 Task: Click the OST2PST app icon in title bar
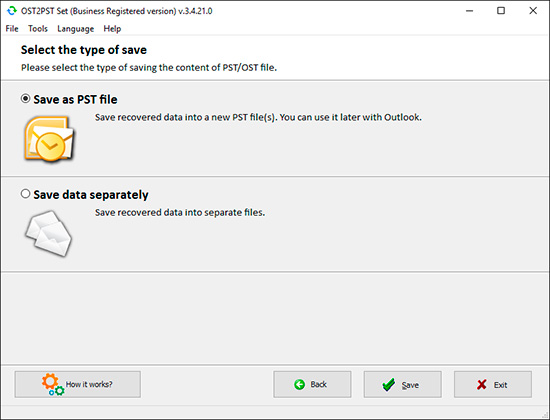(x=12, y=11)
